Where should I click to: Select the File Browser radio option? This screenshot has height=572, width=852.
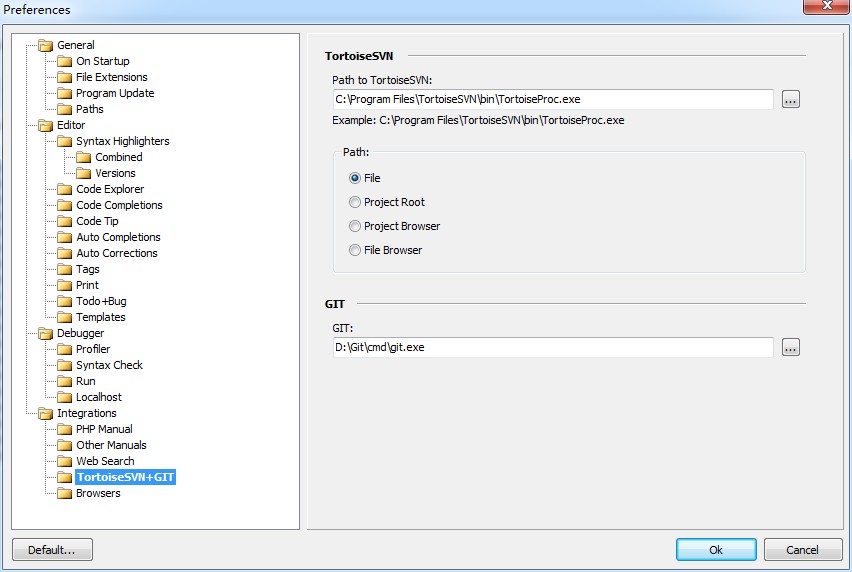(355, 250)
